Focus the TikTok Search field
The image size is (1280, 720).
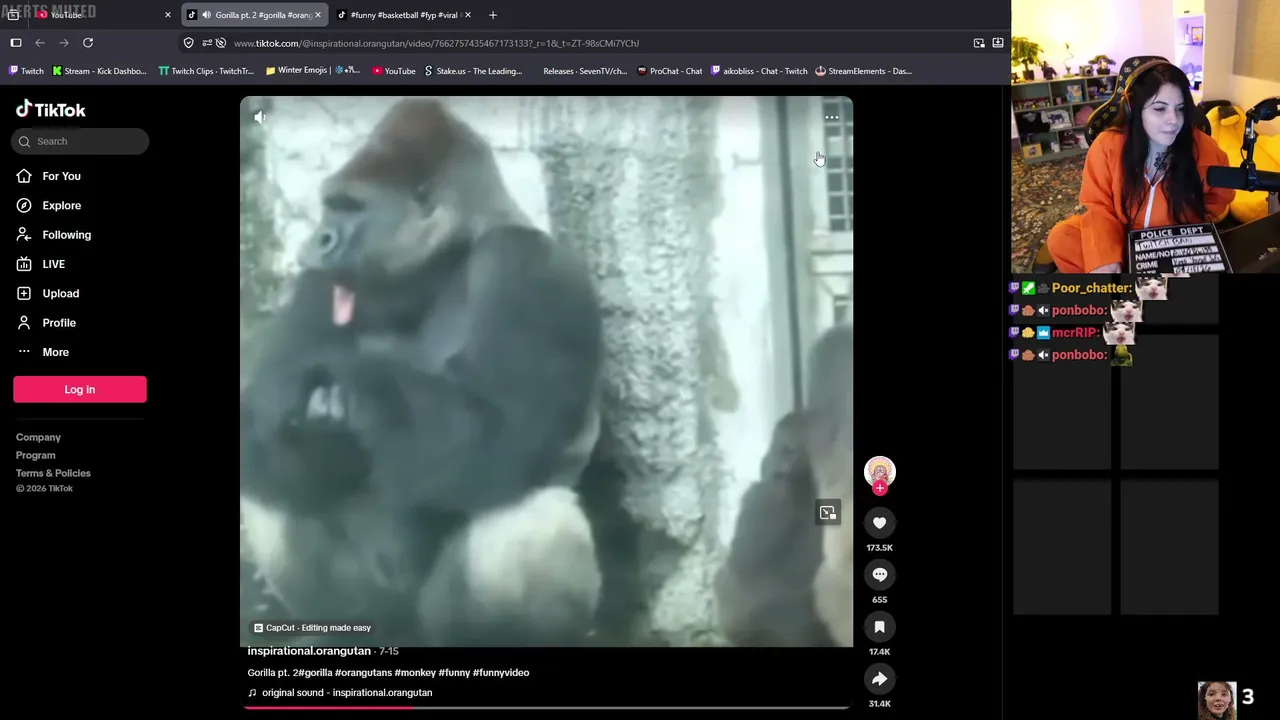coord(80,141)
